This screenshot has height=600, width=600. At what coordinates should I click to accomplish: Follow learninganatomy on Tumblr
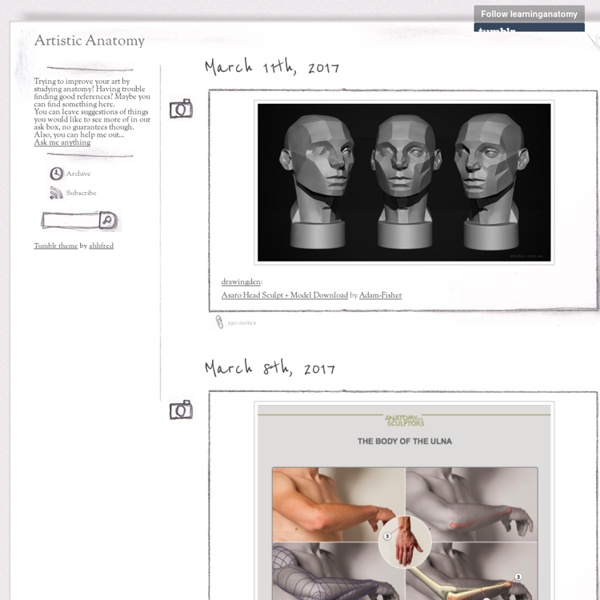coord(529,14)
